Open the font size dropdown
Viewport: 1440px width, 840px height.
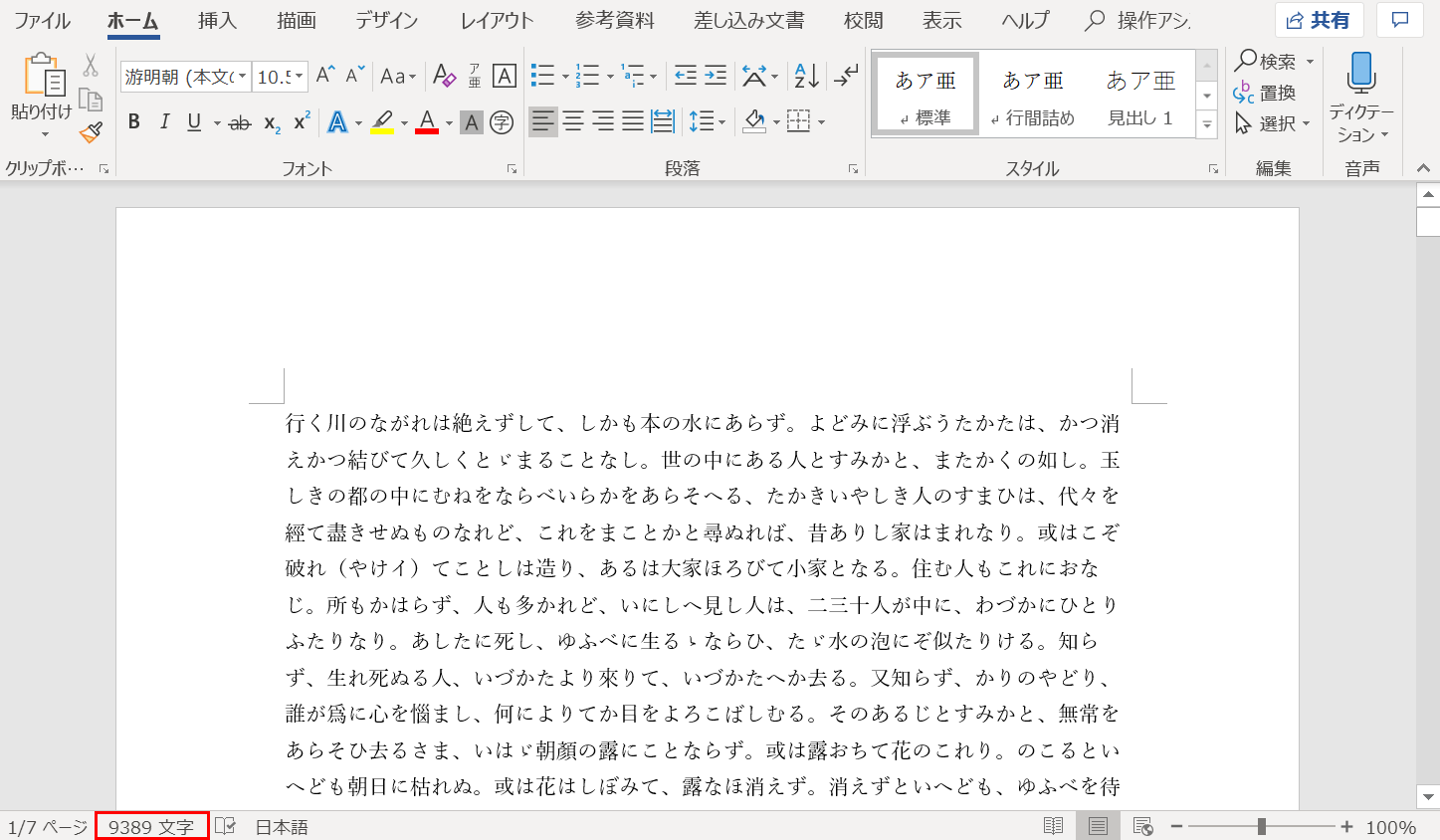click(301, 77)
